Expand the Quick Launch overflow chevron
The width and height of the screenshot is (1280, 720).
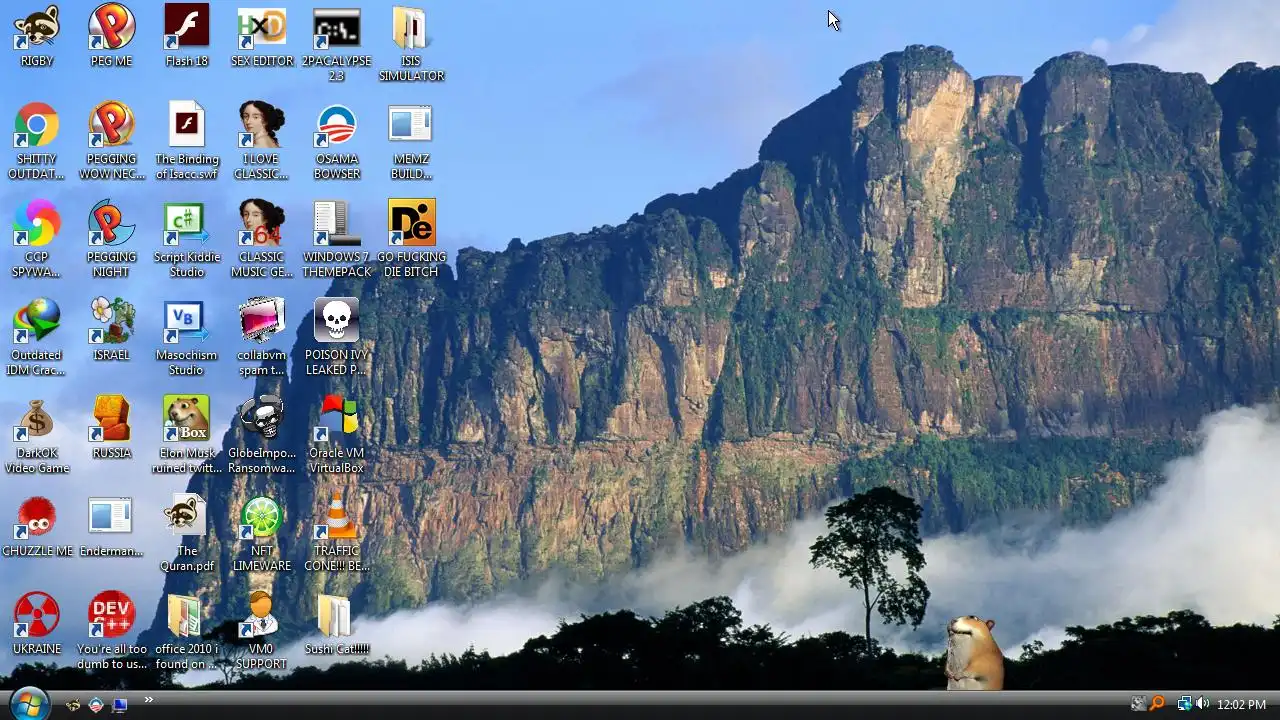pyautogui.click(x=148, y=700)
